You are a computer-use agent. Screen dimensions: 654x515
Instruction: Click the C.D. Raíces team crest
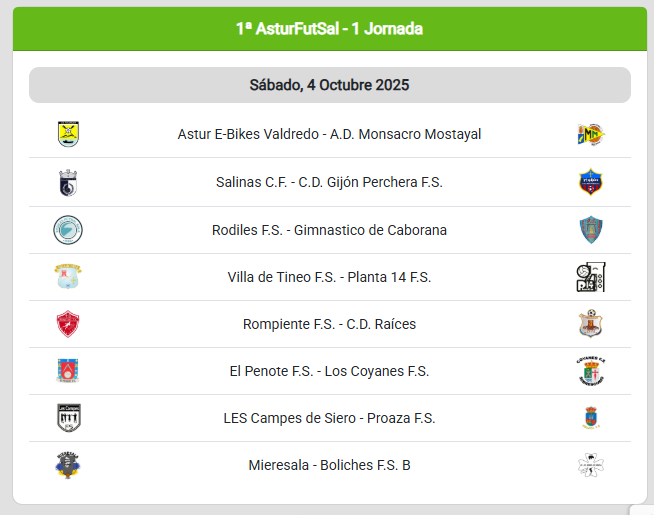(x=590, y=324)
